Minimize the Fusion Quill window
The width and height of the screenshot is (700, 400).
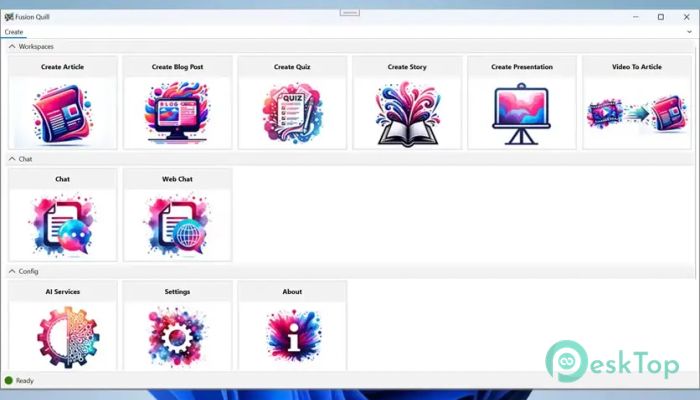point(636,17)
